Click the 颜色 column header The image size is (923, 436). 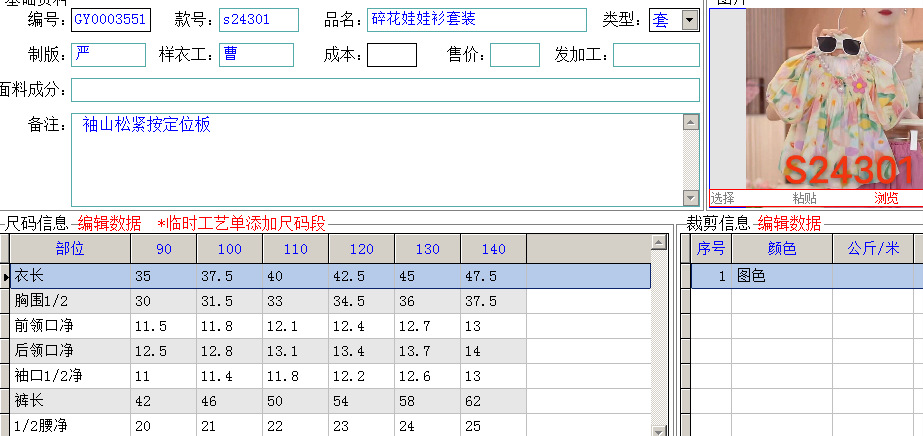click(782, 249)
